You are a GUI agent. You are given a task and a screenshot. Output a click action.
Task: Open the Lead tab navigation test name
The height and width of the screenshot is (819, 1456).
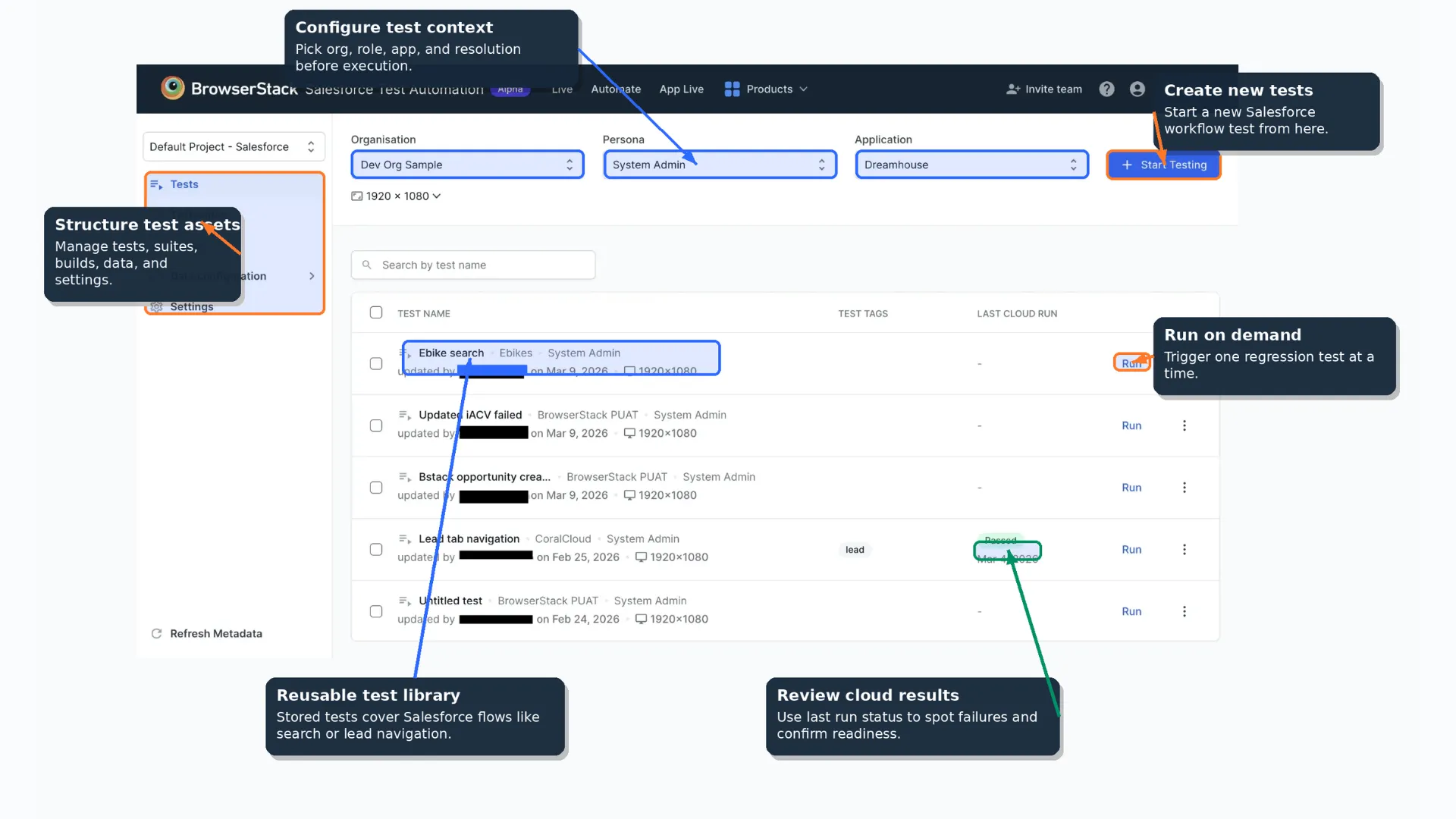pyautogui.click(x=469, y=539)
